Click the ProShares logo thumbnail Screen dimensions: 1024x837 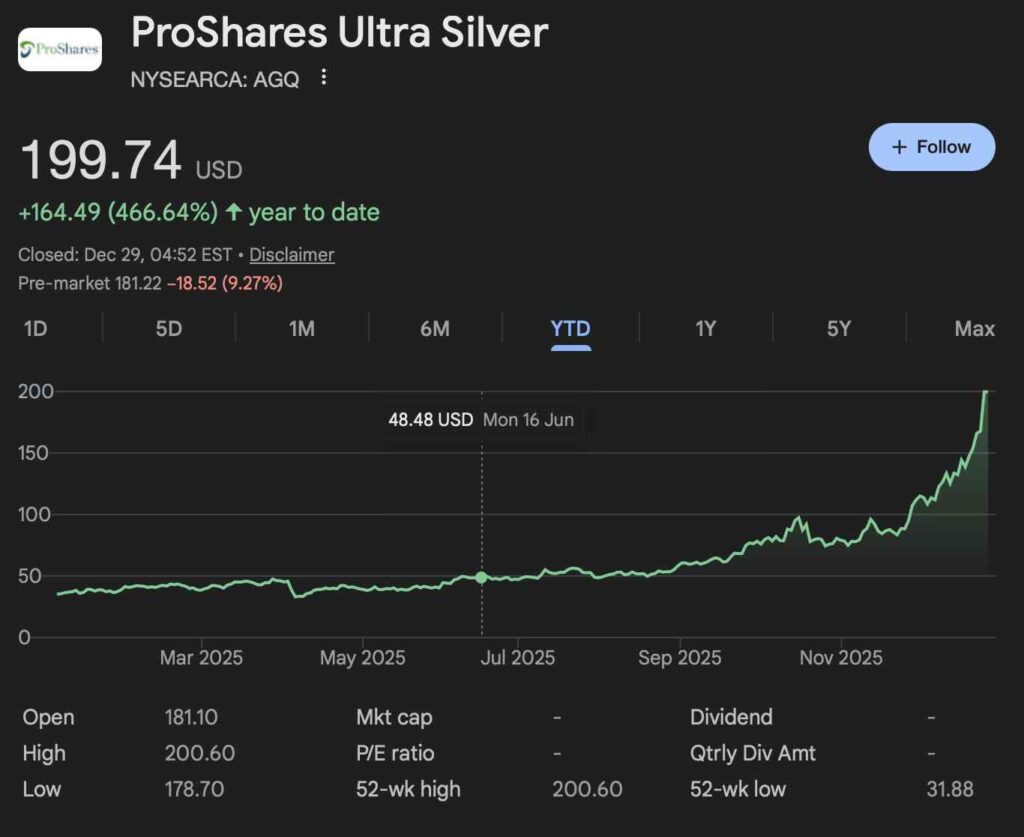click(x=60, y=49)
